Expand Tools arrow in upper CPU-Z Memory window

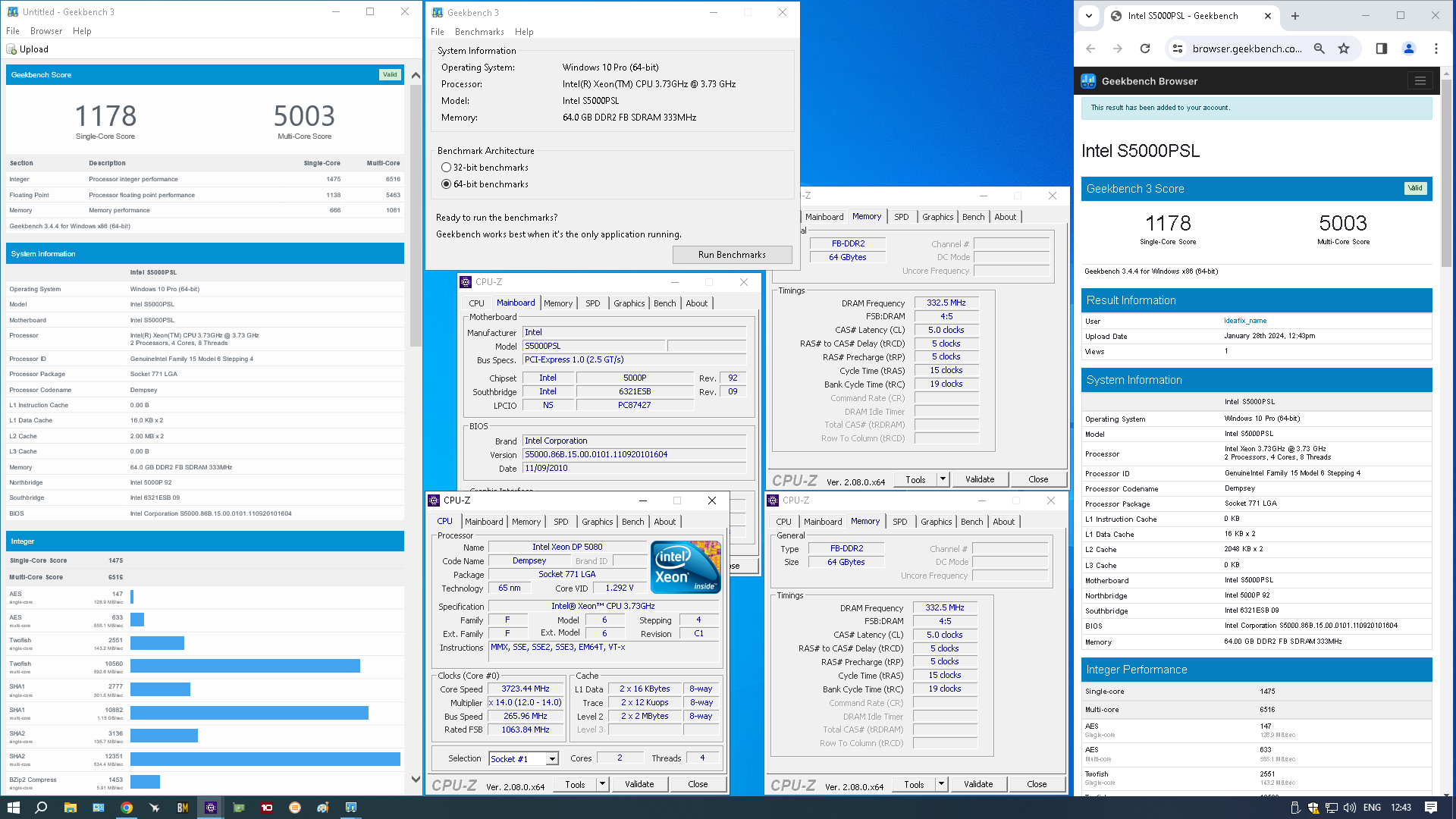943,479
